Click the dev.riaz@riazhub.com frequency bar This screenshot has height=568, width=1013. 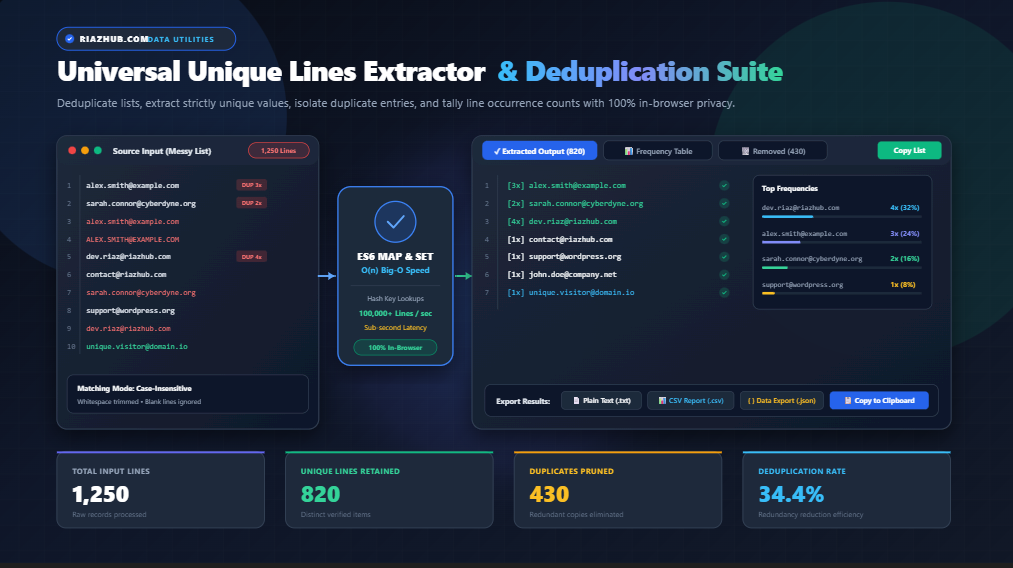point(841,216)
